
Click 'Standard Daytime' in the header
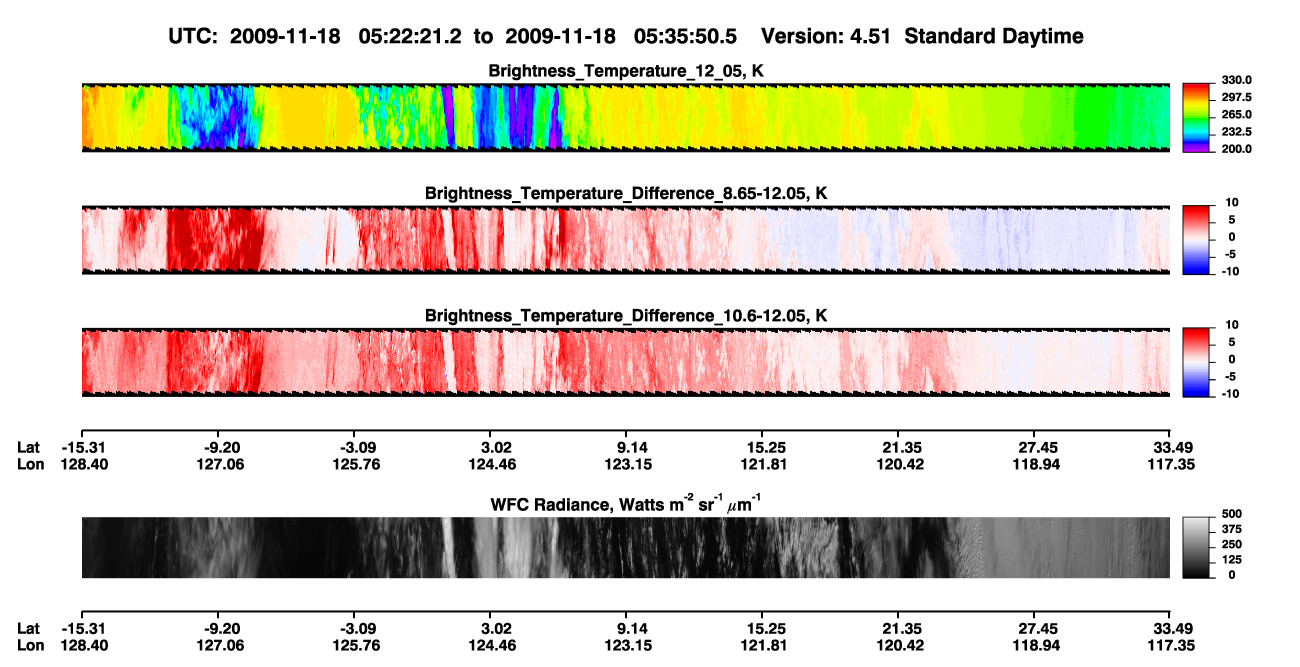tap(995, 36)
